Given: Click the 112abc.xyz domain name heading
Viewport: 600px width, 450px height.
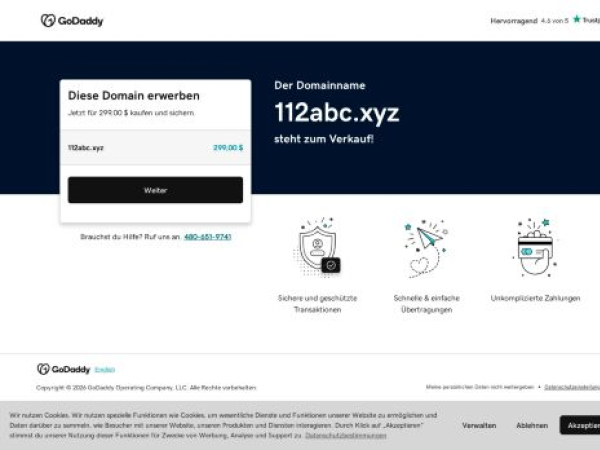Looking at the screenshot, I should click(336, 113).
